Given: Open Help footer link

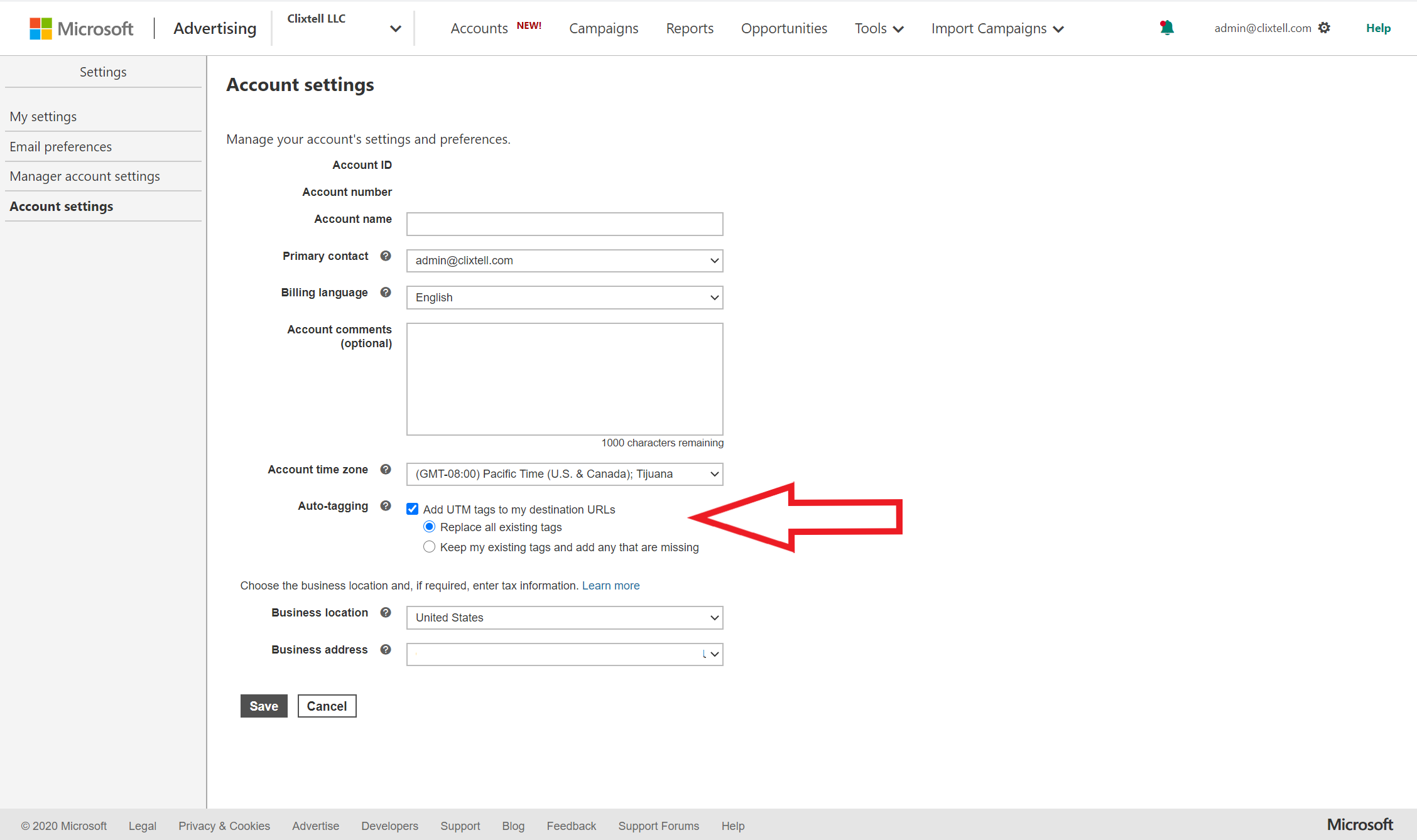Looking at the screenshot, I should tap(732, 826).
